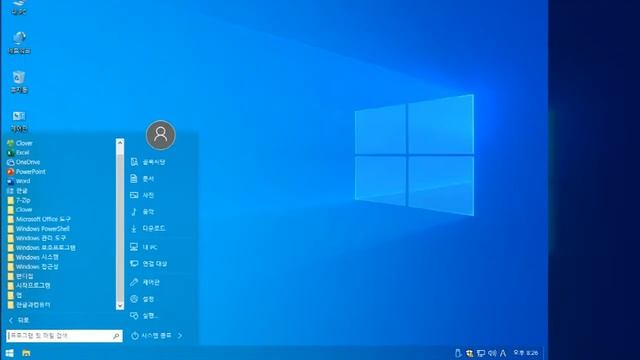Expand the Windows 보조프로그램 folder
Viewport: 640px width, 360px height.
41,248
